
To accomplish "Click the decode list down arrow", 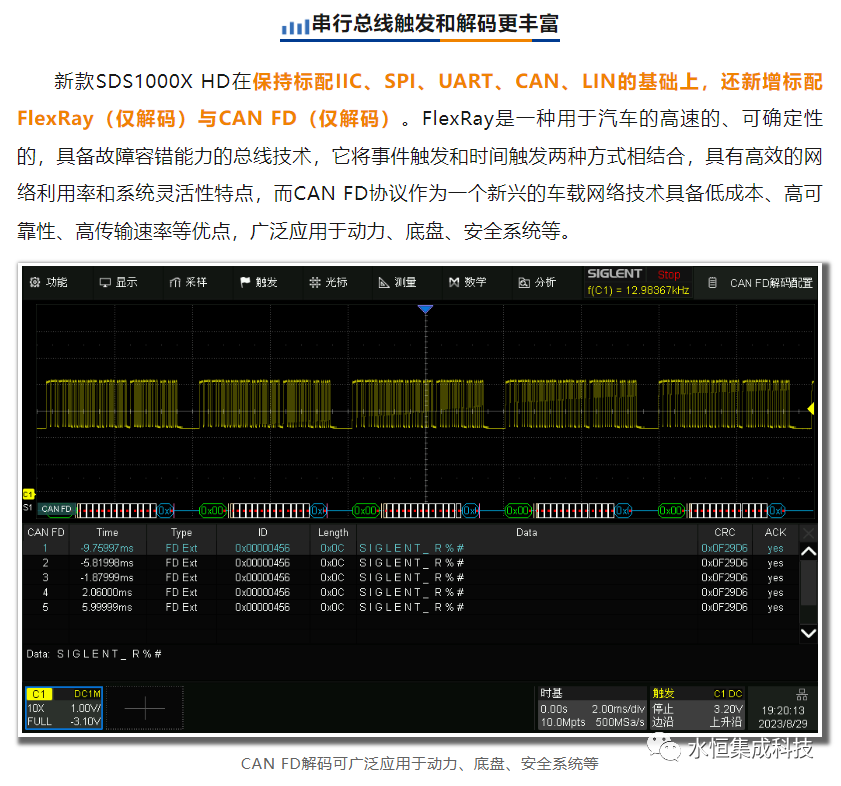I will click(808, 633).
